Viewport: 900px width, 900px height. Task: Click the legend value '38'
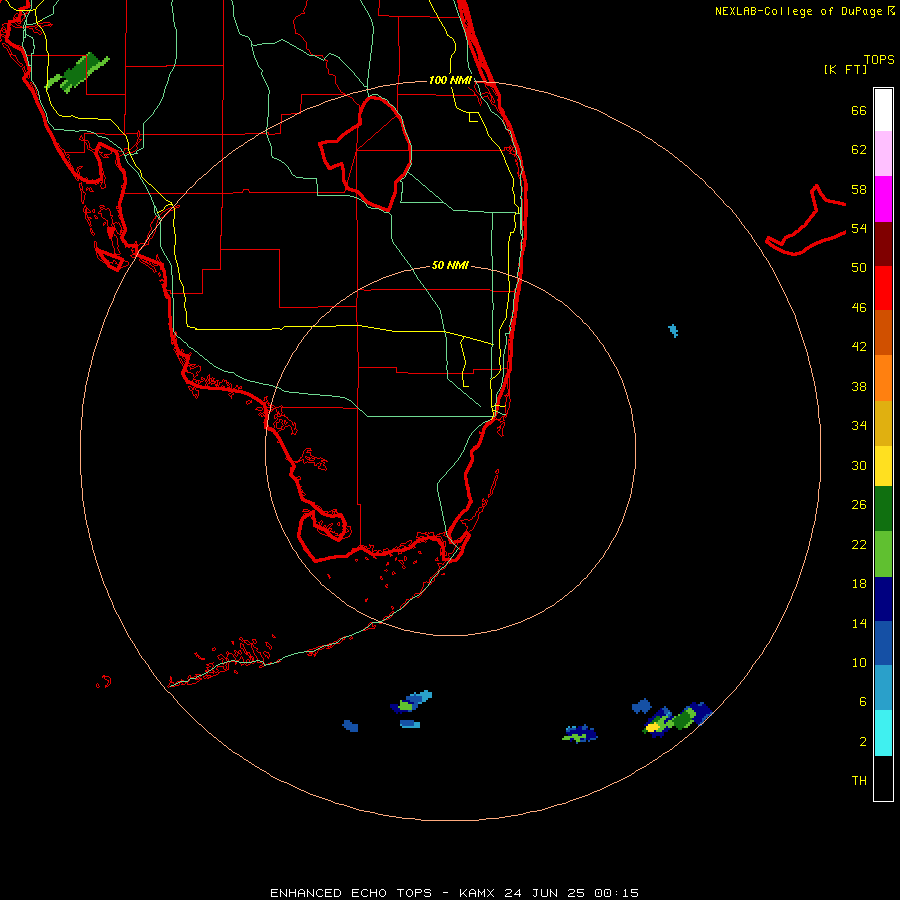tap(859, 386)
